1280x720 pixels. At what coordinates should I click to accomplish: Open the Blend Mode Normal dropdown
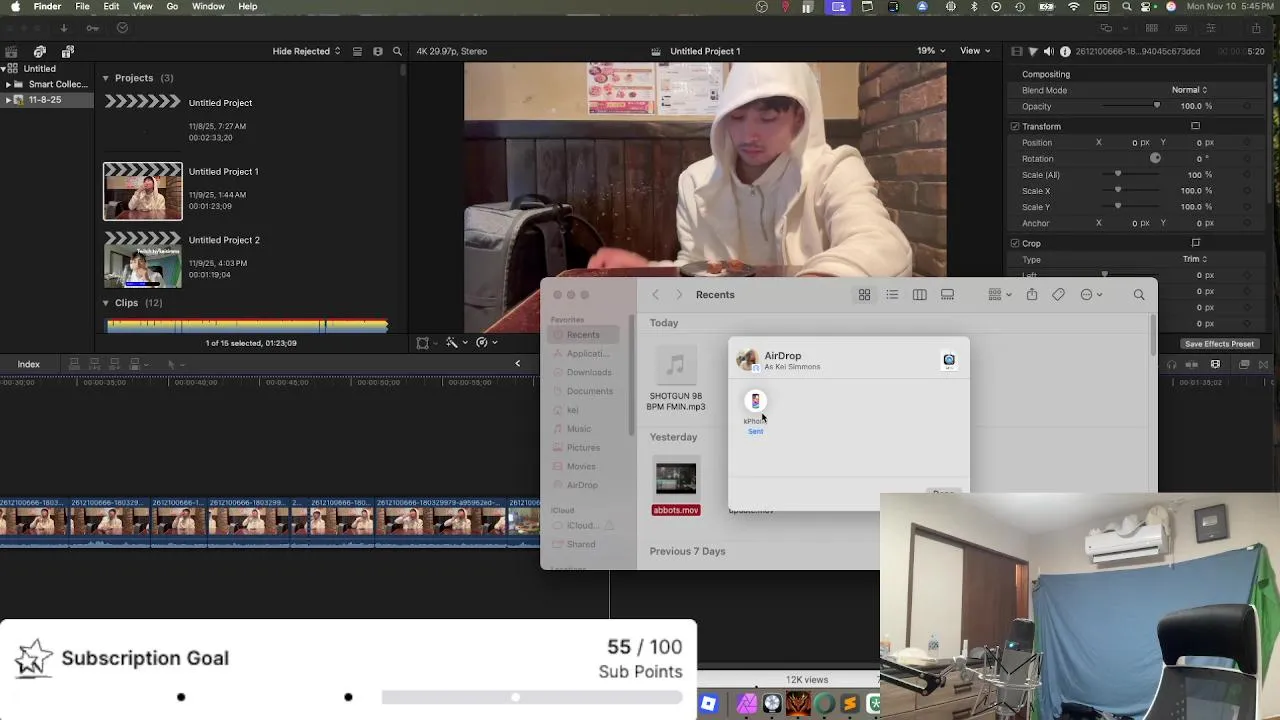(1189, 90)
